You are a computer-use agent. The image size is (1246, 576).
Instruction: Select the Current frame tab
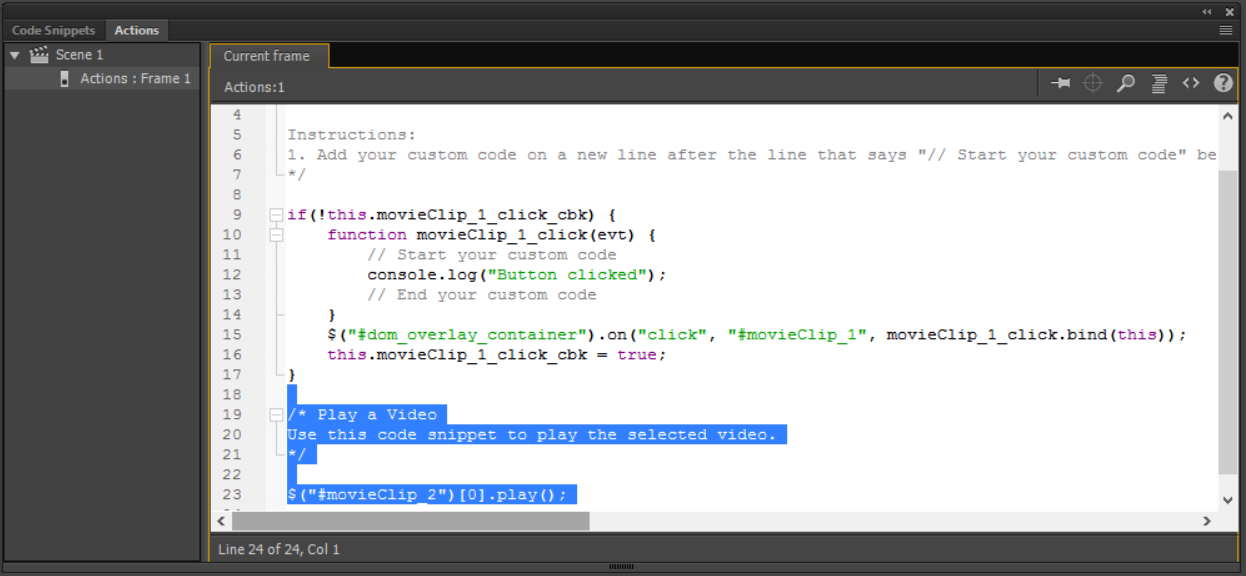point(268,56)
